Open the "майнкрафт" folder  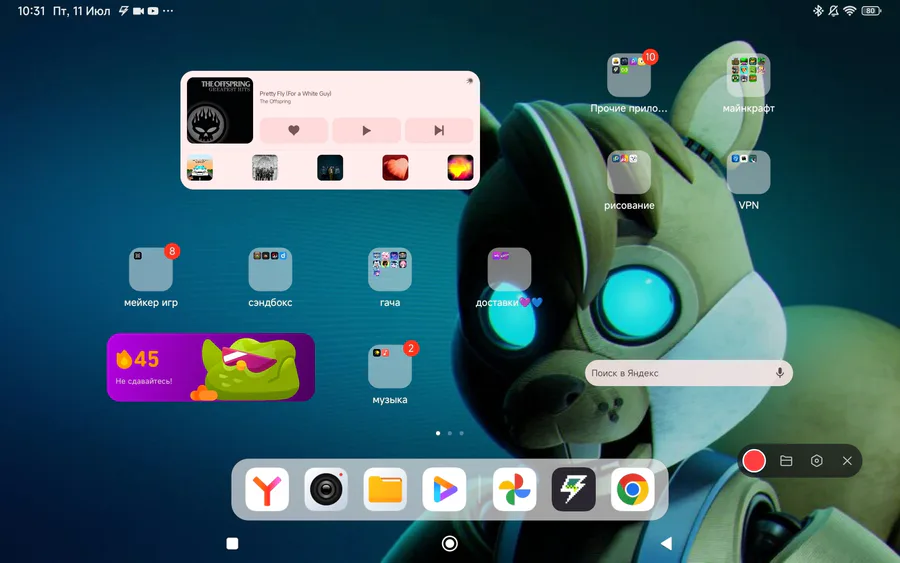pyautogui.click(x=748, y=75)
